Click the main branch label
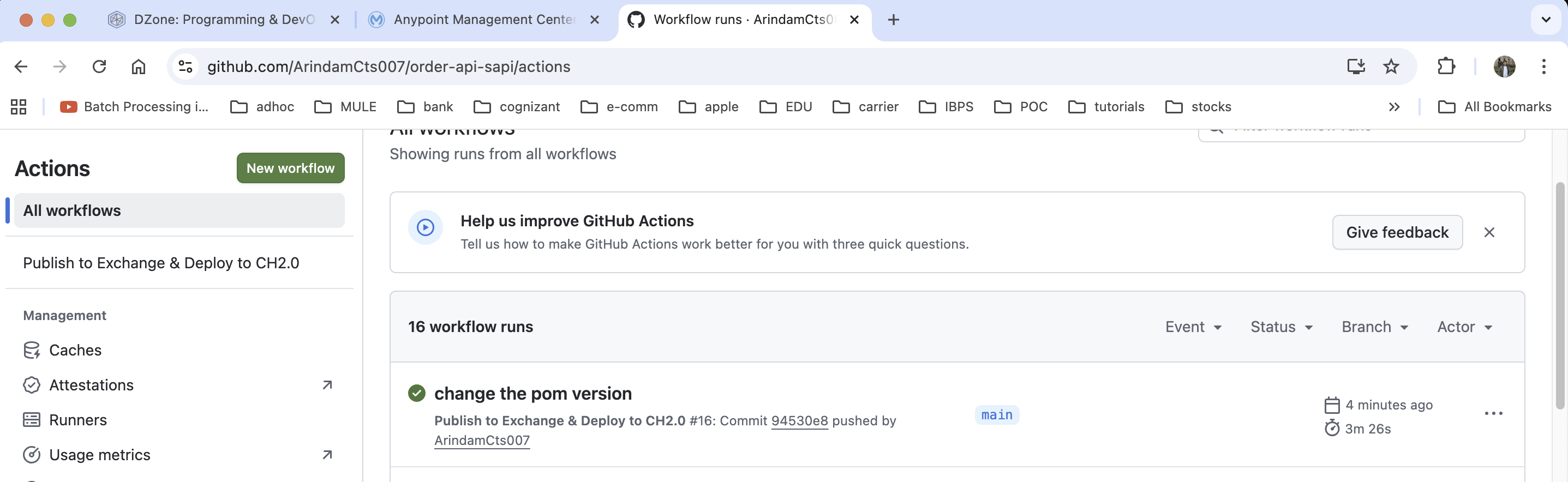 pos(996,414)
